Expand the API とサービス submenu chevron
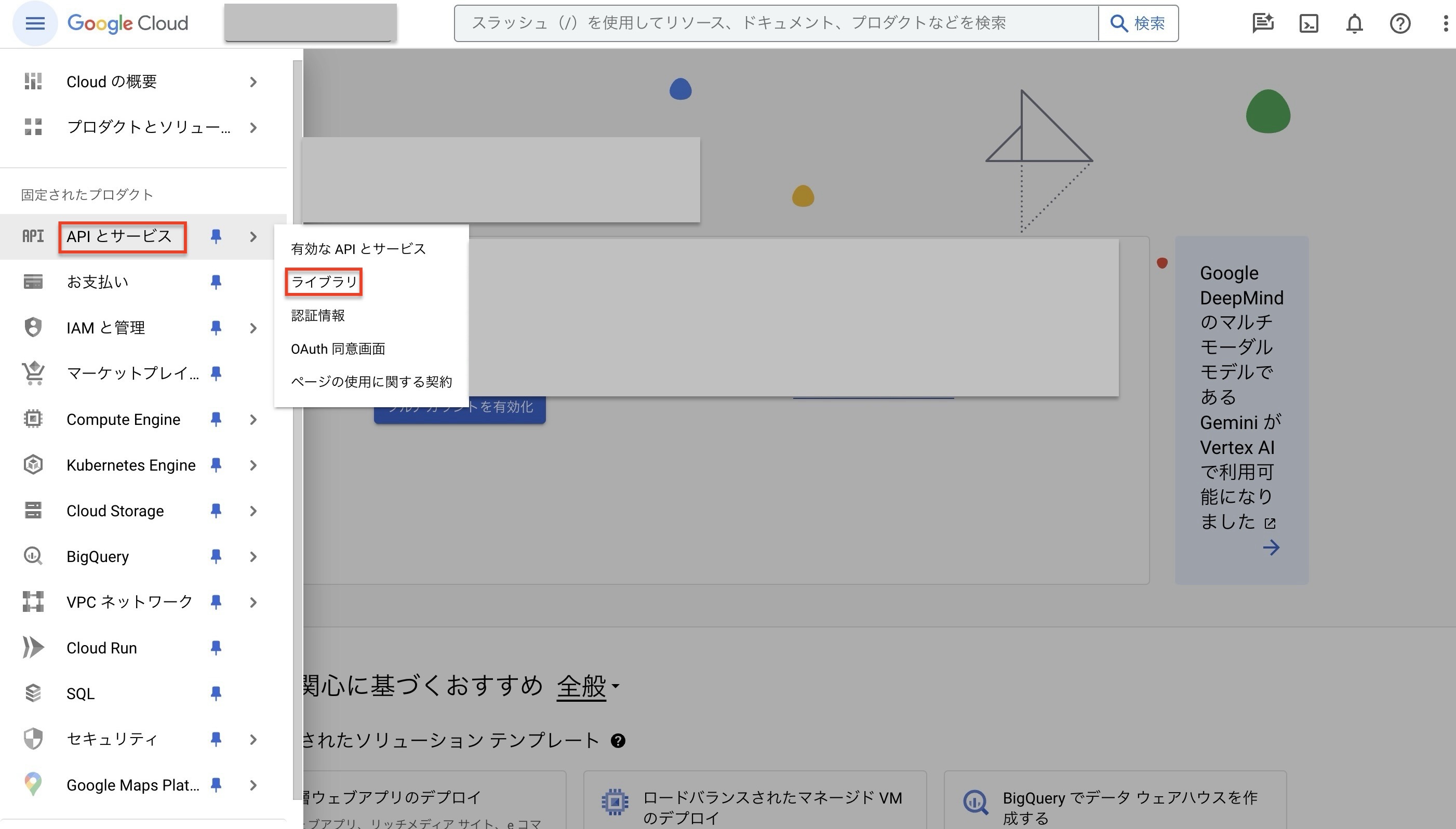The width and height of the screenshot is (1456, 829). [x=253, y=236]
